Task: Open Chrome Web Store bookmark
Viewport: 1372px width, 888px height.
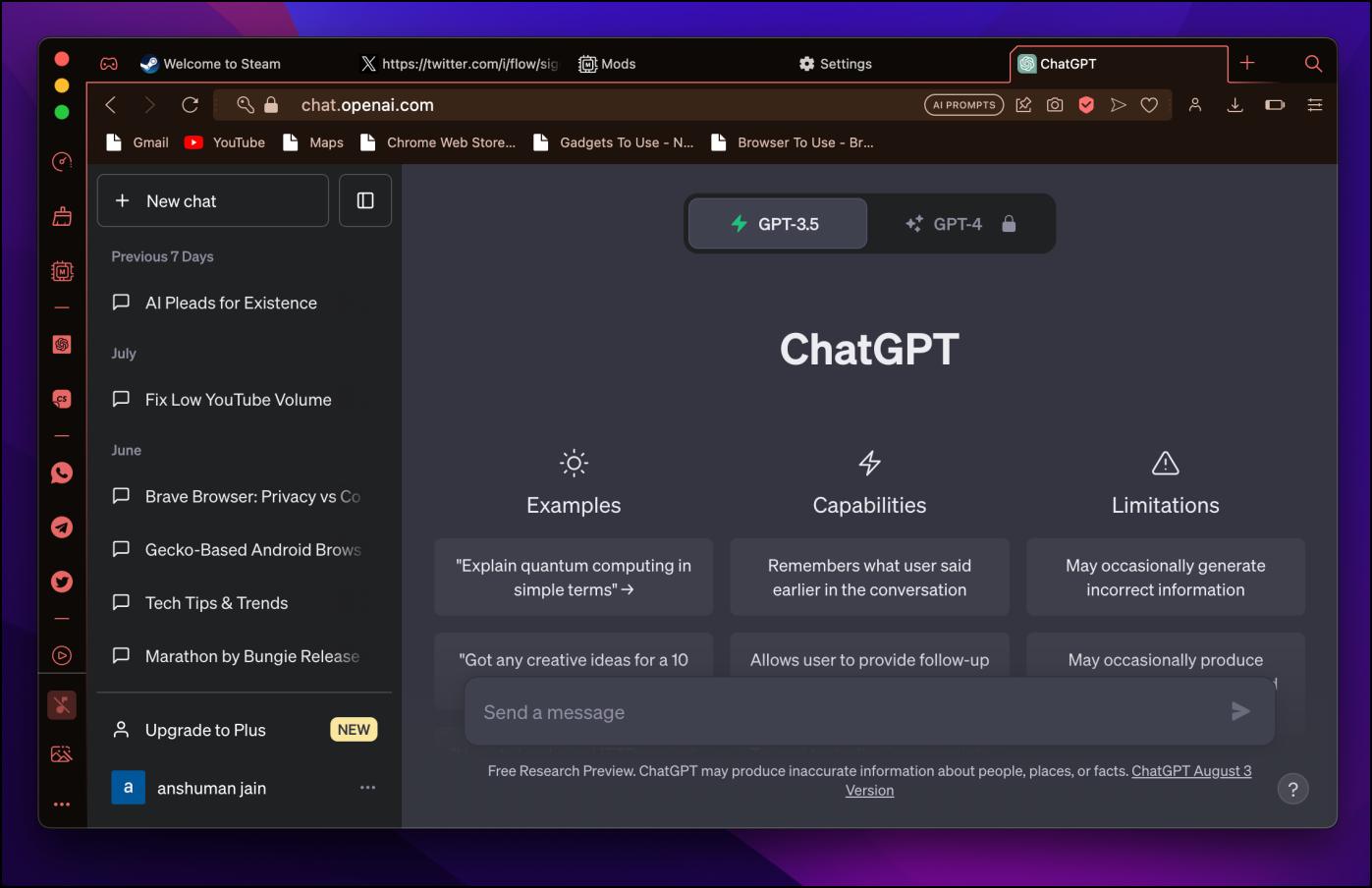Action: (438, 142)
